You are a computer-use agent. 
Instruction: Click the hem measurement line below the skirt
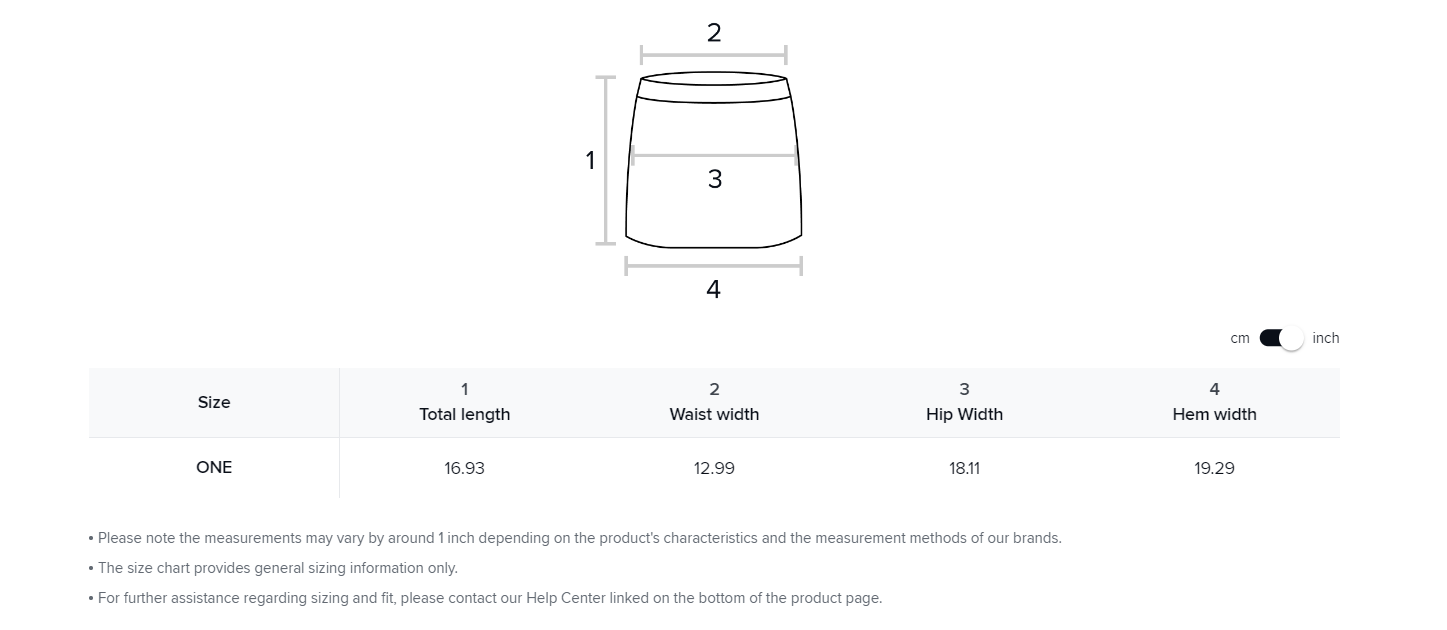714,266
